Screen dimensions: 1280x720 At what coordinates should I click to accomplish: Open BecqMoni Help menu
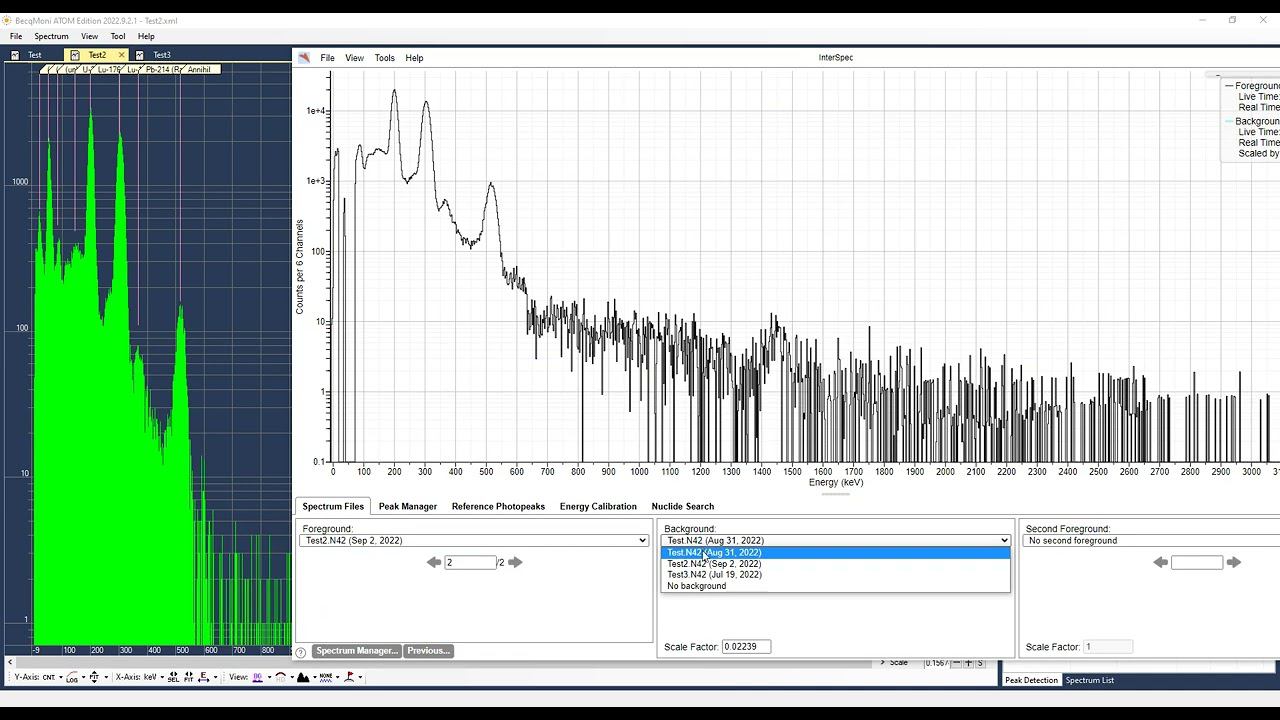coord(146,36)
